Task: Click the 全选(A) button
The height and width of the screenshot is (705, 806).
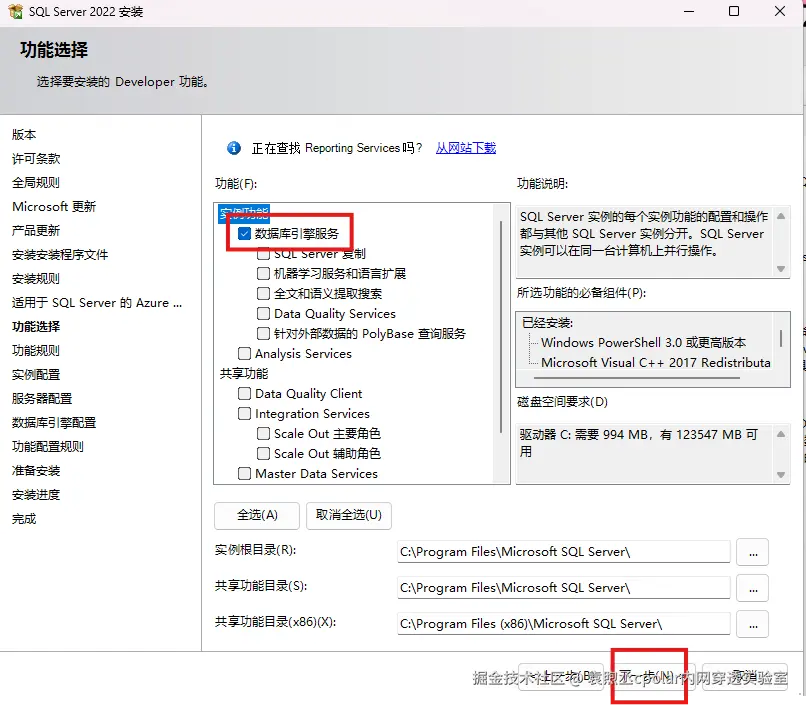Action: point(257,515)
